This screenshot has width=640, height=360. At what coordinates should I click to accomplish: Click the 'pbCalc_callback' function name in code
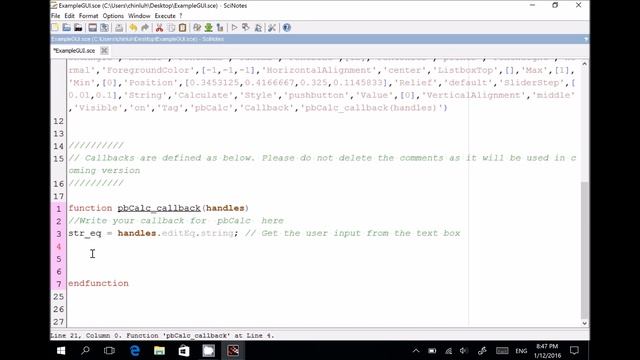(159, 208)
